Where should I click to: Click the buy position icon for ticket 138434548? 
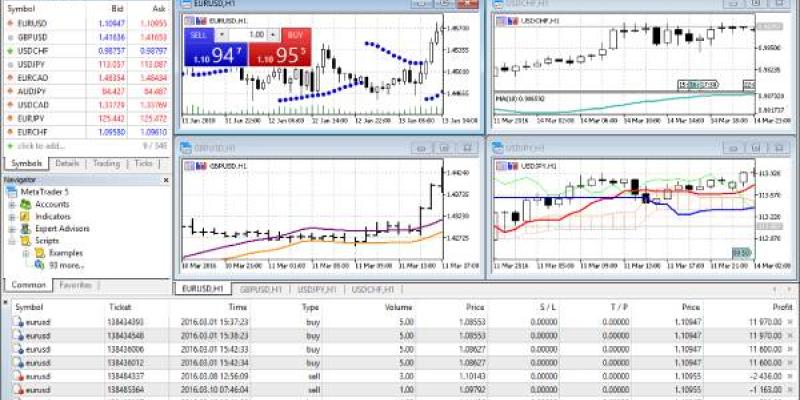tap(18, 336)
